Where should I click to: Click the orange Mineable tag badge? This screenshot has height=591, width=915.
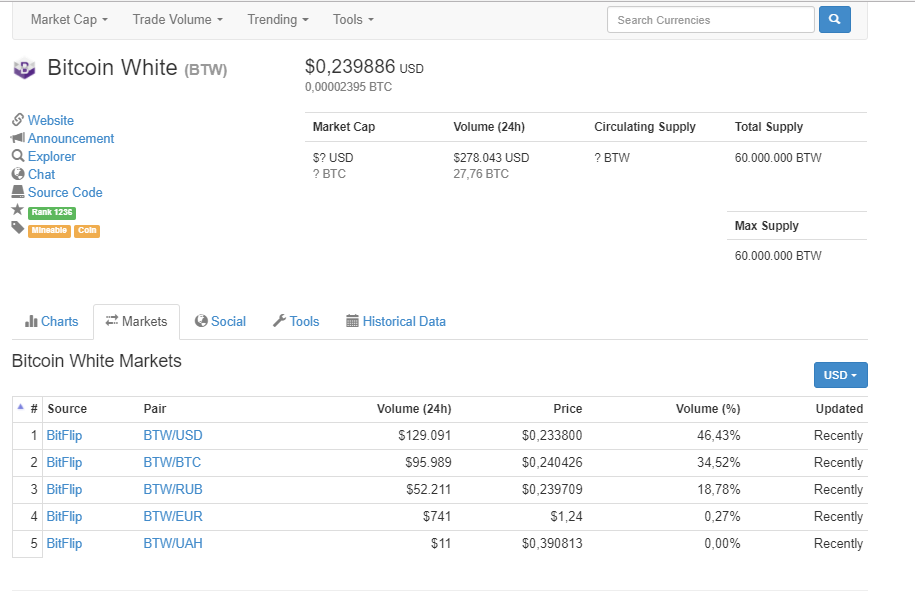(49, 231)
